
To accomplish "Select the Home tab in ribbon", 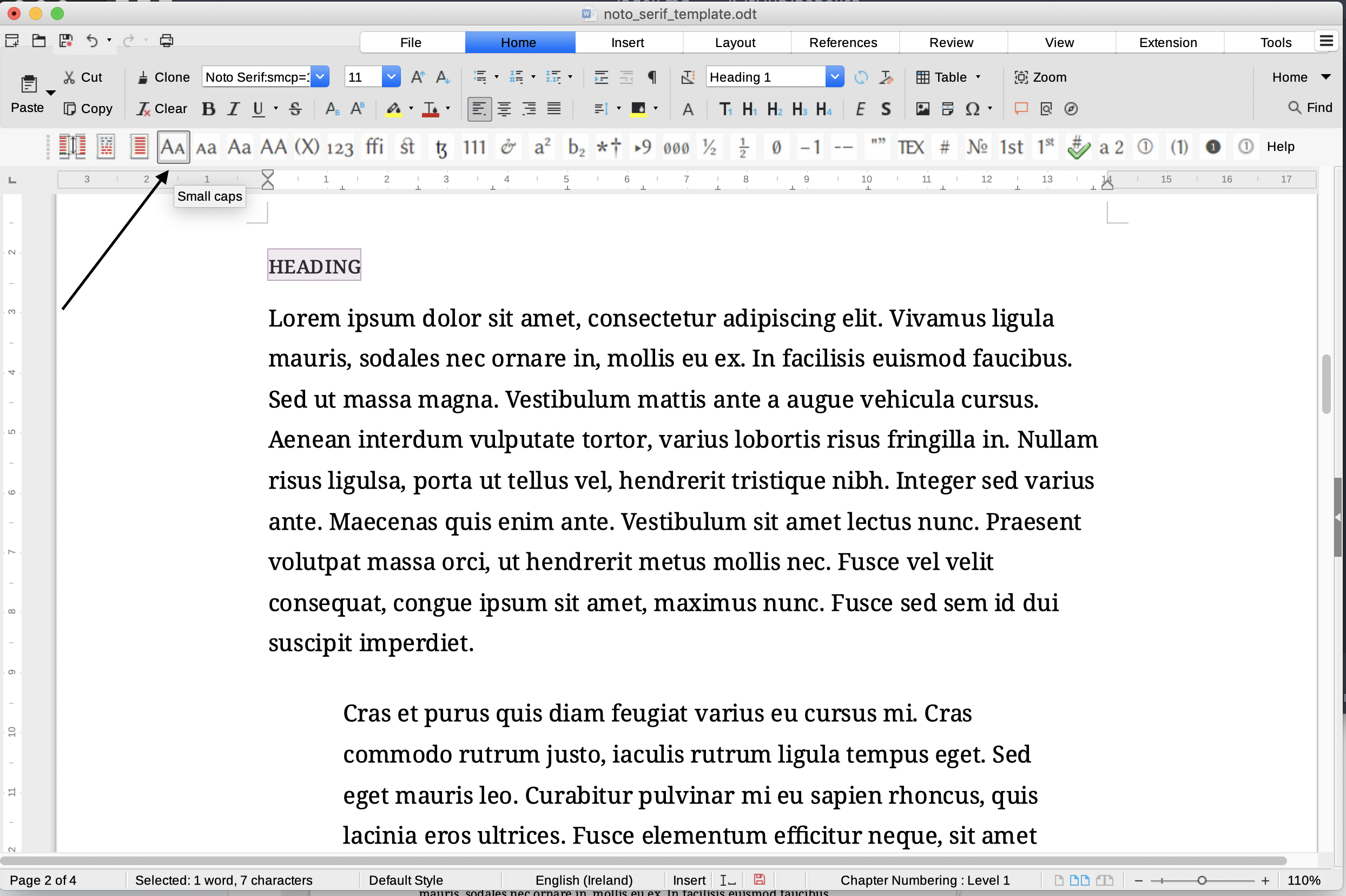I will (519, 42).
